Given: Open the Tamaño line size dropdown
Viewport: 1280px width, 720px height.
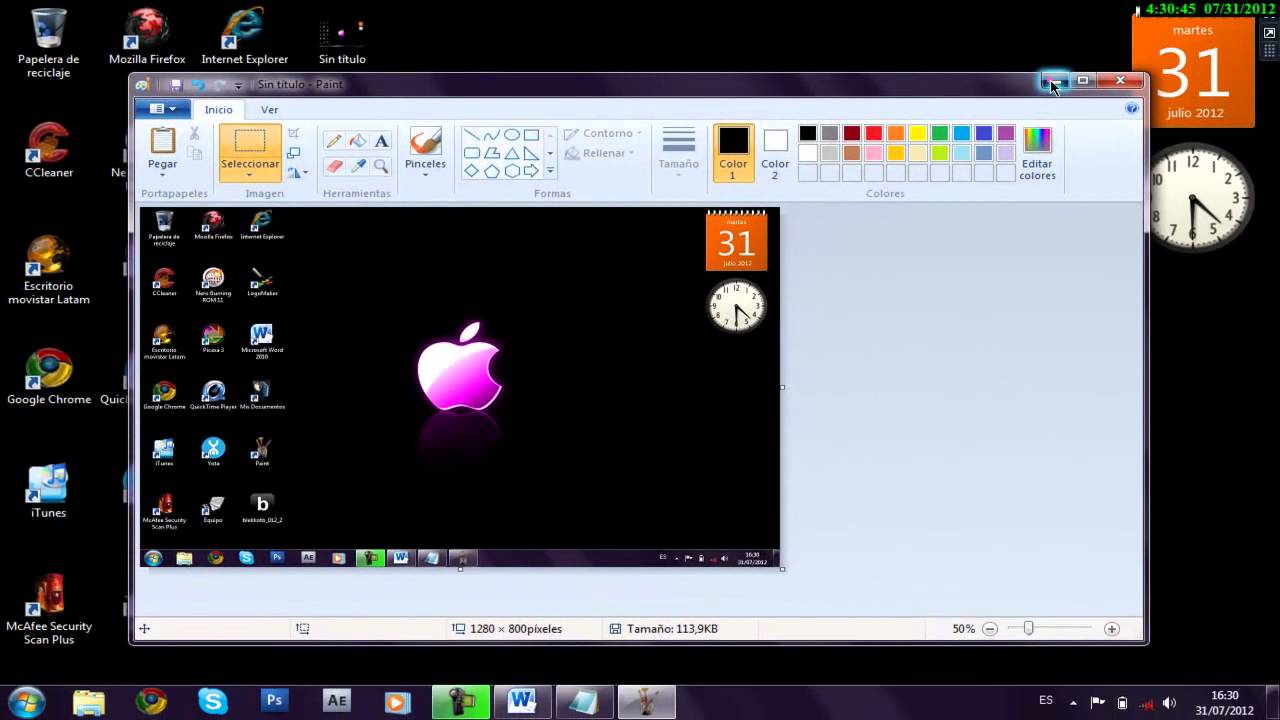Looking at the screenshot, I should 678,153.
